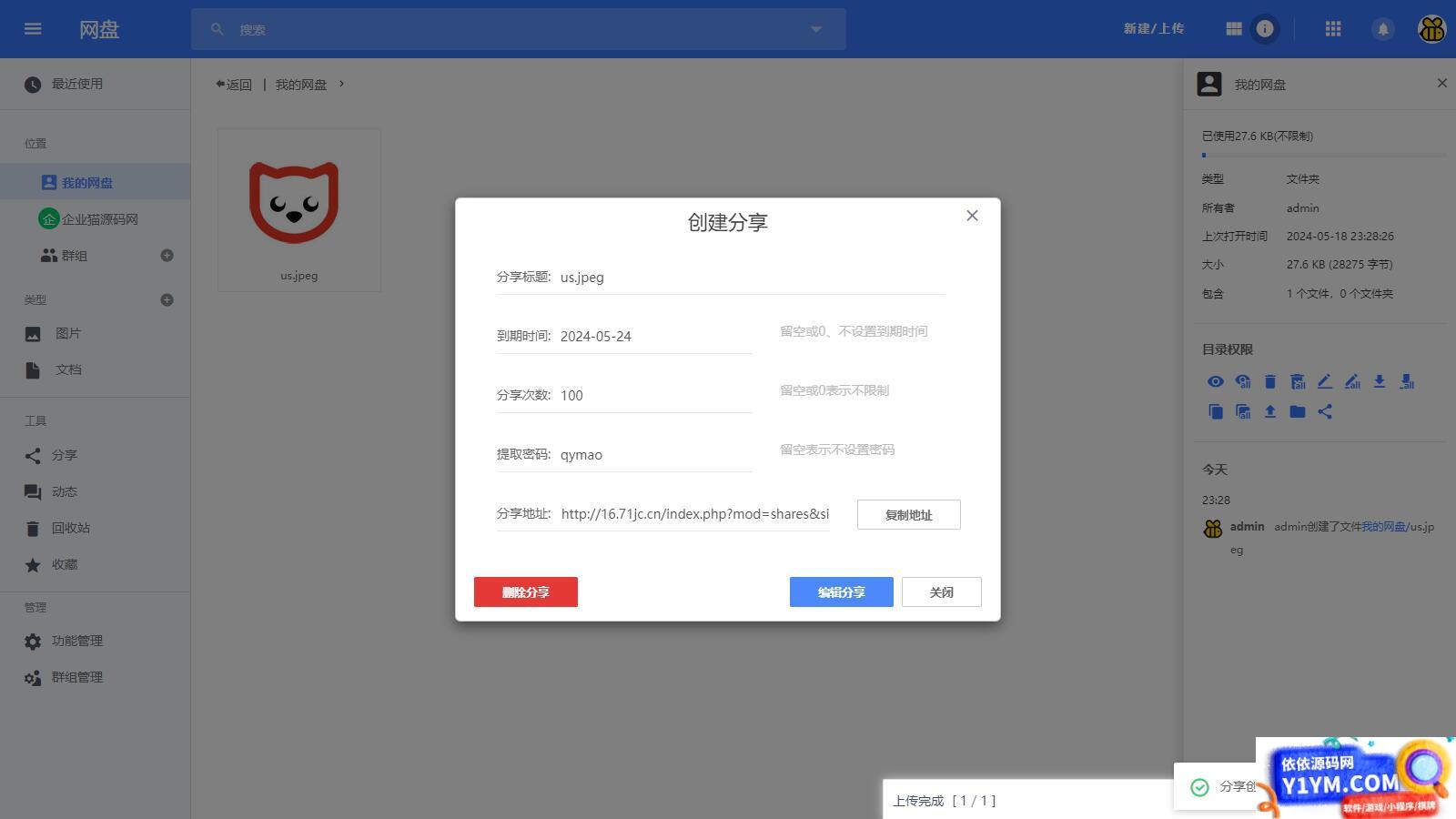The width and height of the screenshot is (1456, 819).
Task: Close the 我的网盘 info panel
Action: (1441, 83)
